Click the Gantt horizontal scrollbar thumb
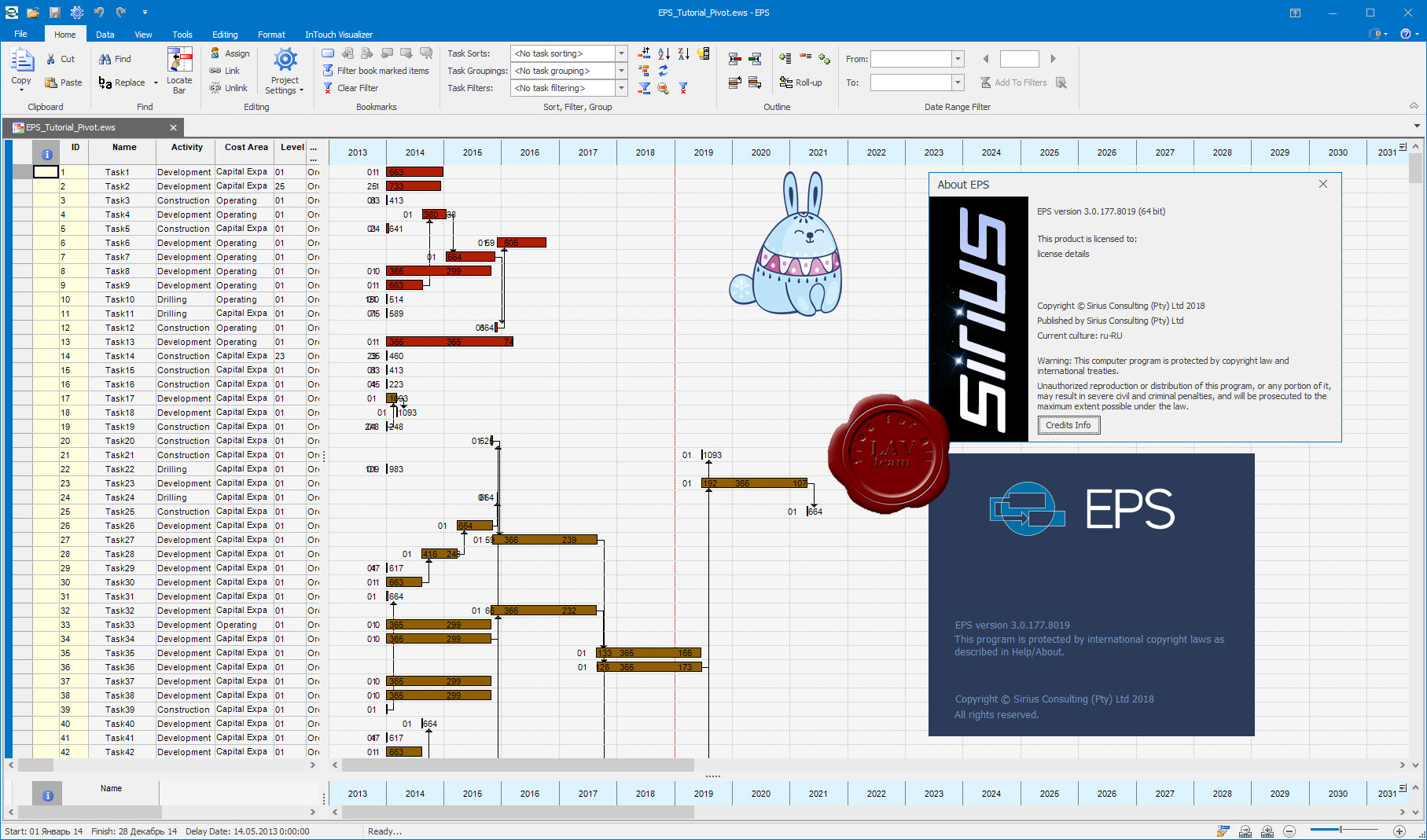Screen dimensions: 1427x840 point(518,765)
